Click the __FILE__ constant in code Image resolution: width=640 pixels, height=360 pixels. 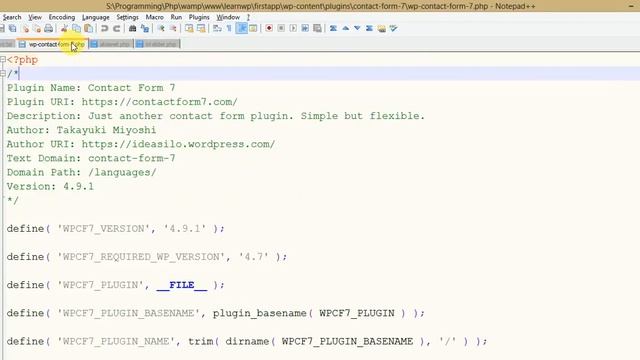(182, 285)
